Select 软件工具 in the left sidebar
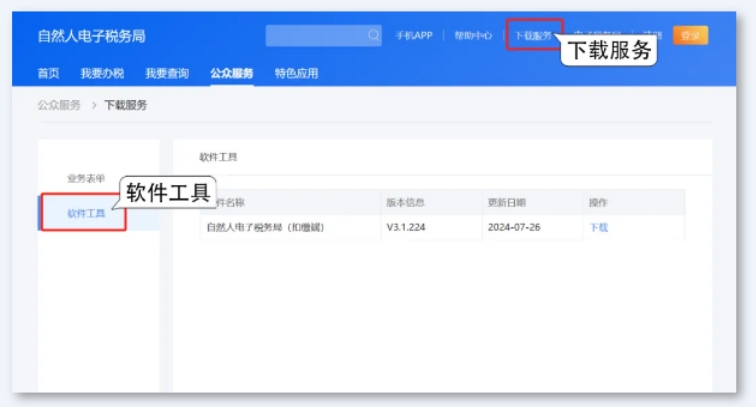This screenshot has width=756, height=407. click(86, 213)
